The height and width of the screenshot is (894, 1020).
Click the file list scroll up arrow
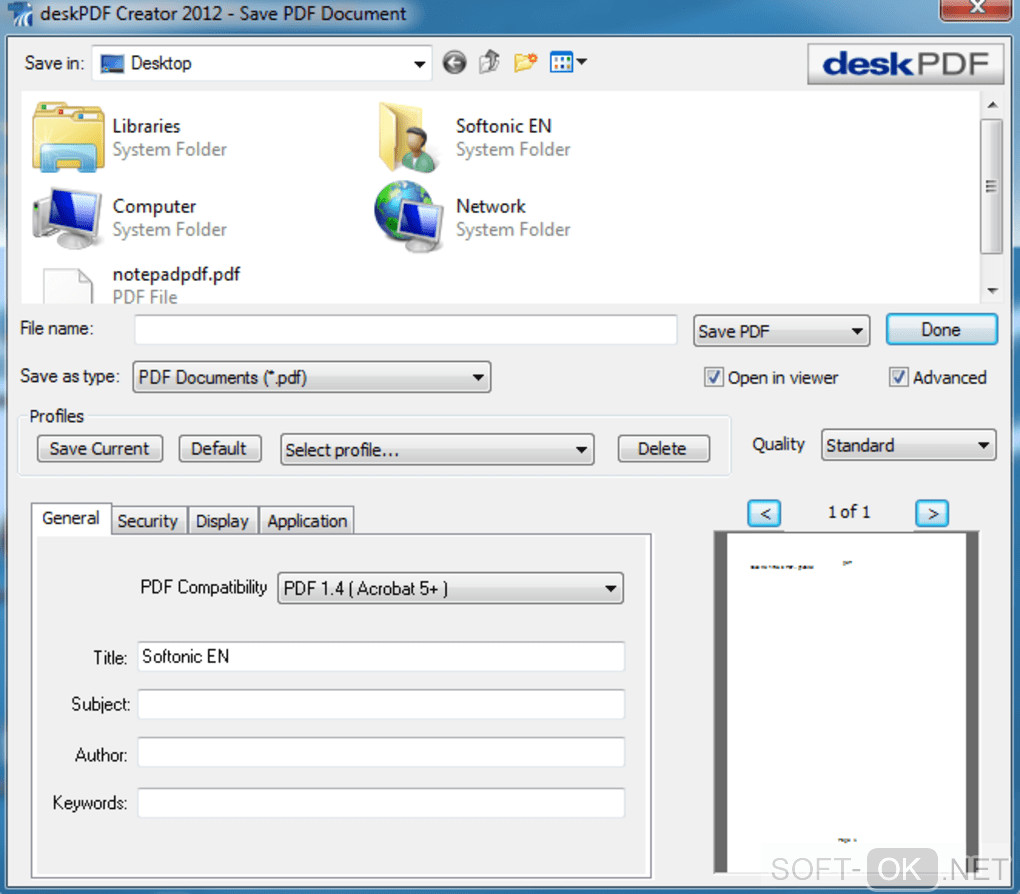pyautogui.click(x=992, y=105)
